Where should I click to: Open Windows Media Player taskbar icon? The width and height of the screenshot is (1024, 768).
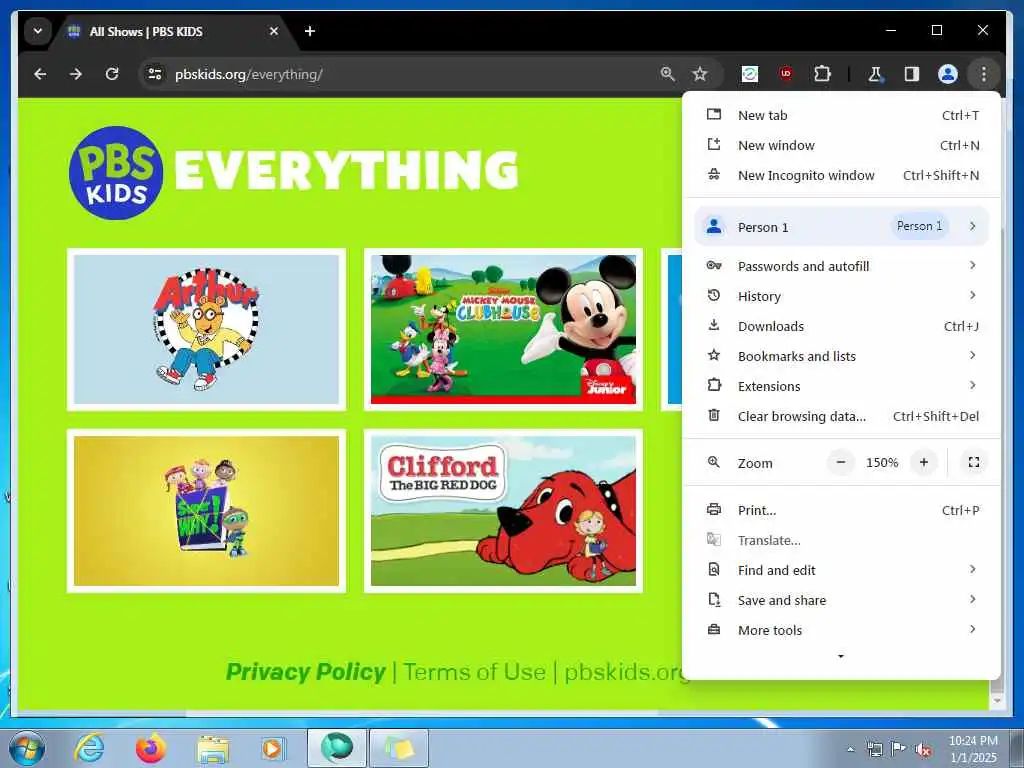click(x=273, y=749)
